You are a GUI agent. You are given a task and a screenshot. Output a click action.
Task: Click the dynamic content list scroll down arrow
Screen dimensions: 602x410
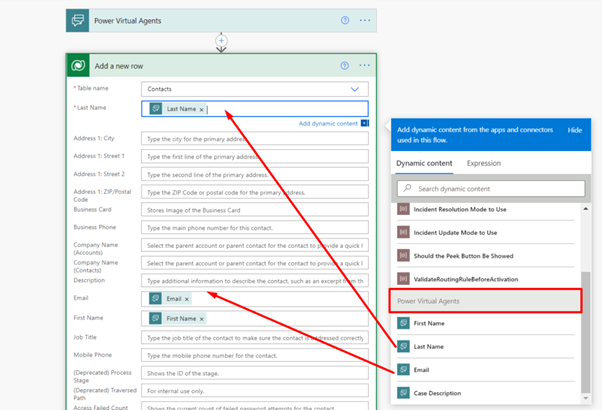click(585, 398)
